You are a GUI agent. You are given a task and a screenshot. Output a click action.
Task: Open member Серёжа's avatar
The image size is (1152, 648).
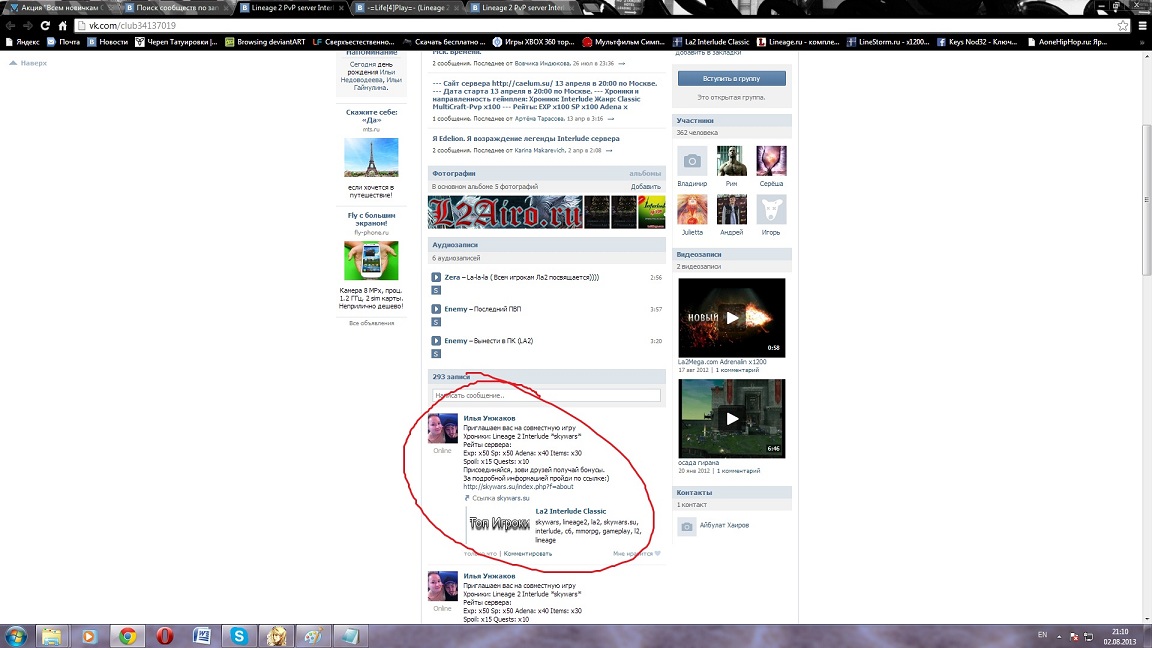[x=771, y=161]
